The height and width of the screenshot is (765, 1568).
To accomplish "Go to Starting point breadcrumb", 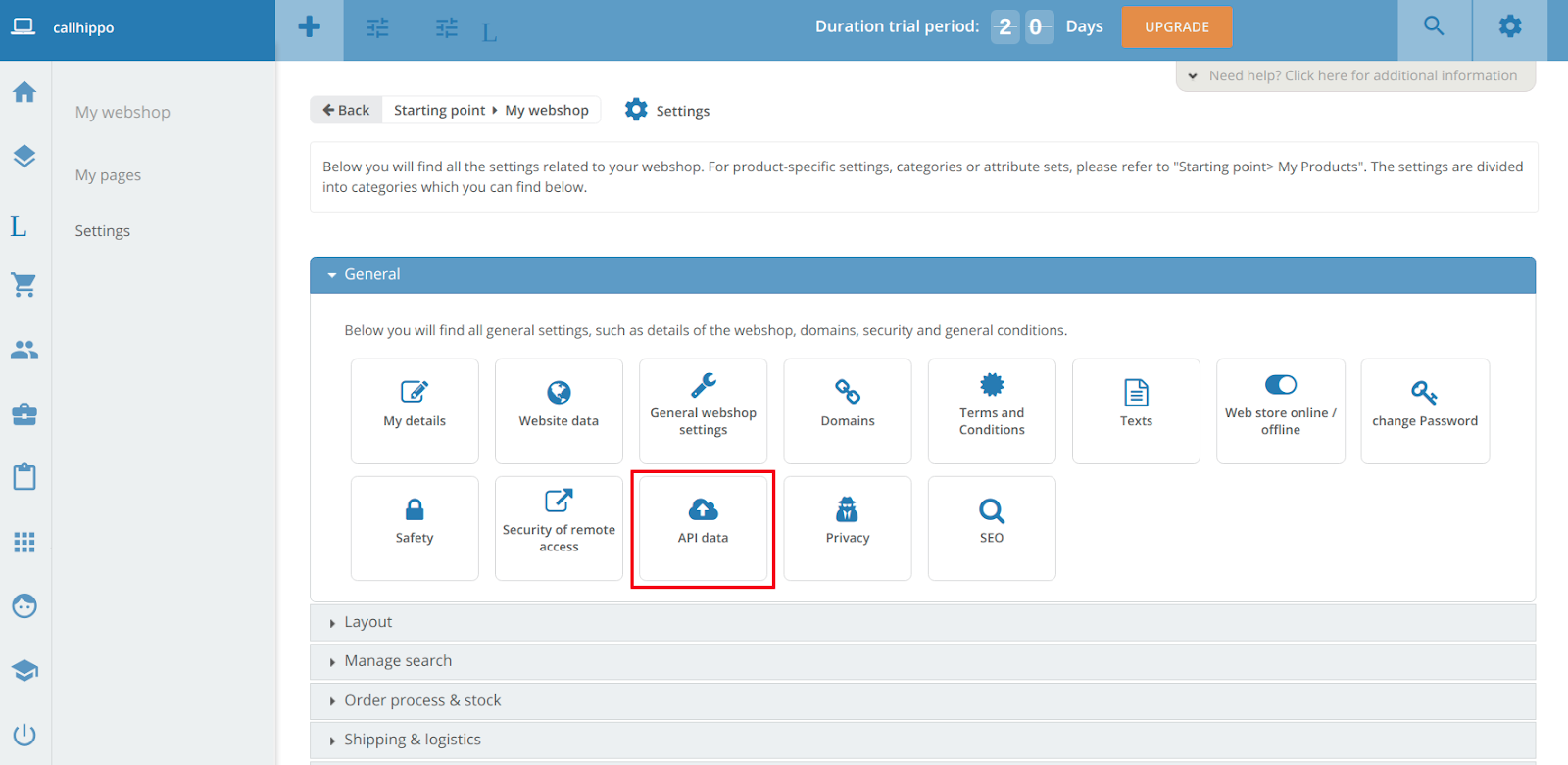I will coord(439,111).
